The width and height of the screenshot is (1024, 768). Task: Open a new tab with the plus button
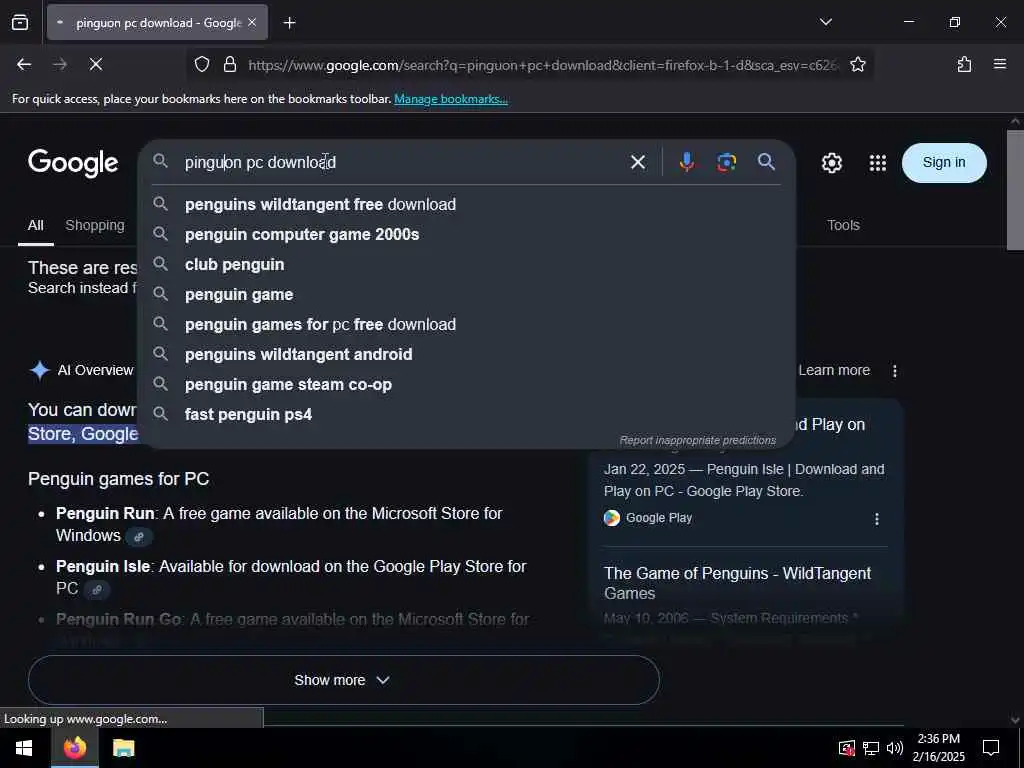(289, 23)
